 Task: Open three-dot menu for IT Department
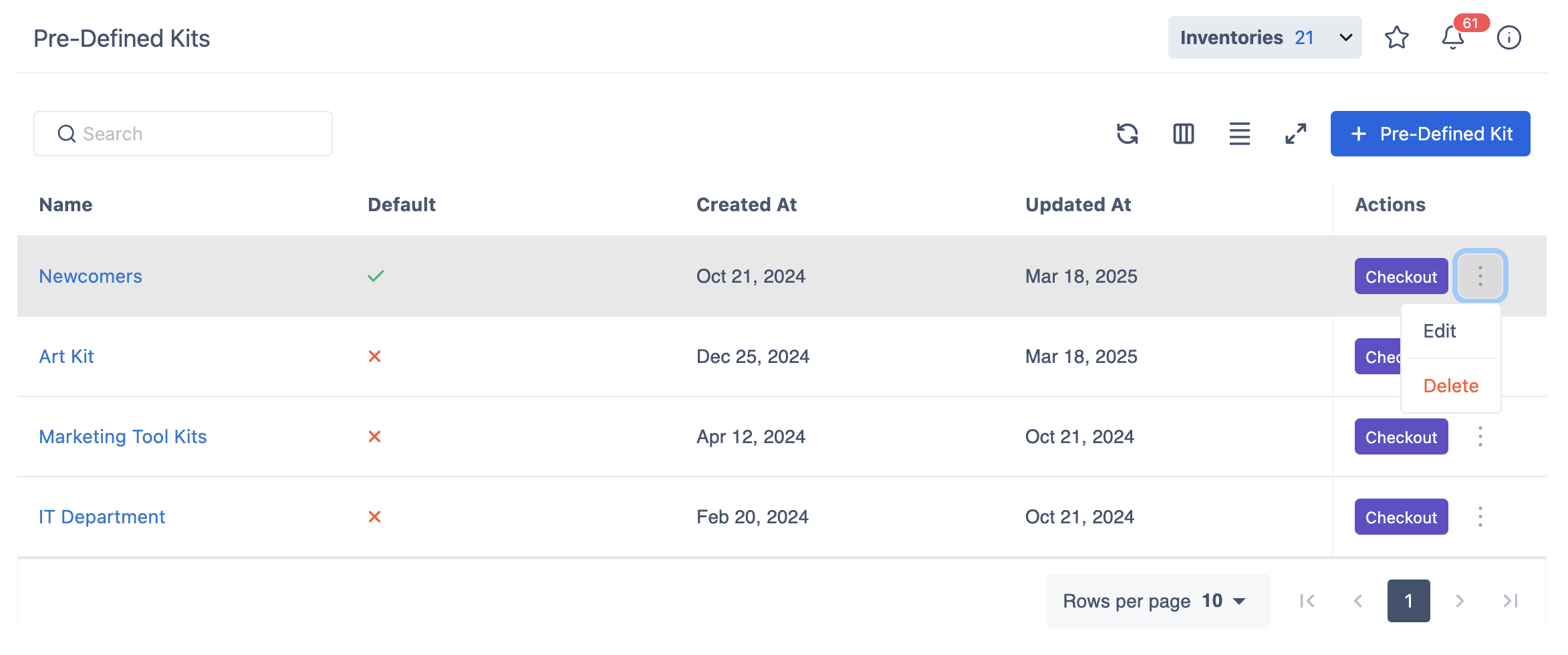click(1480, 517)
